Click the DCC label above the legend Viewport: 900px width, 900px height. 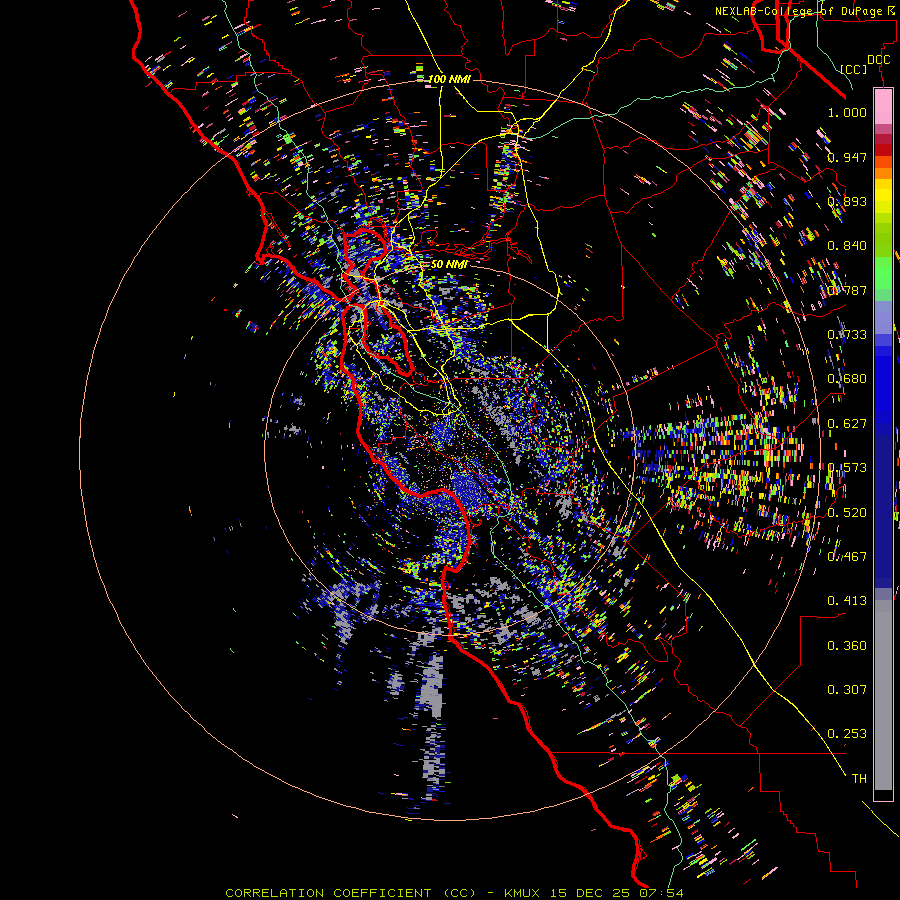878,60
